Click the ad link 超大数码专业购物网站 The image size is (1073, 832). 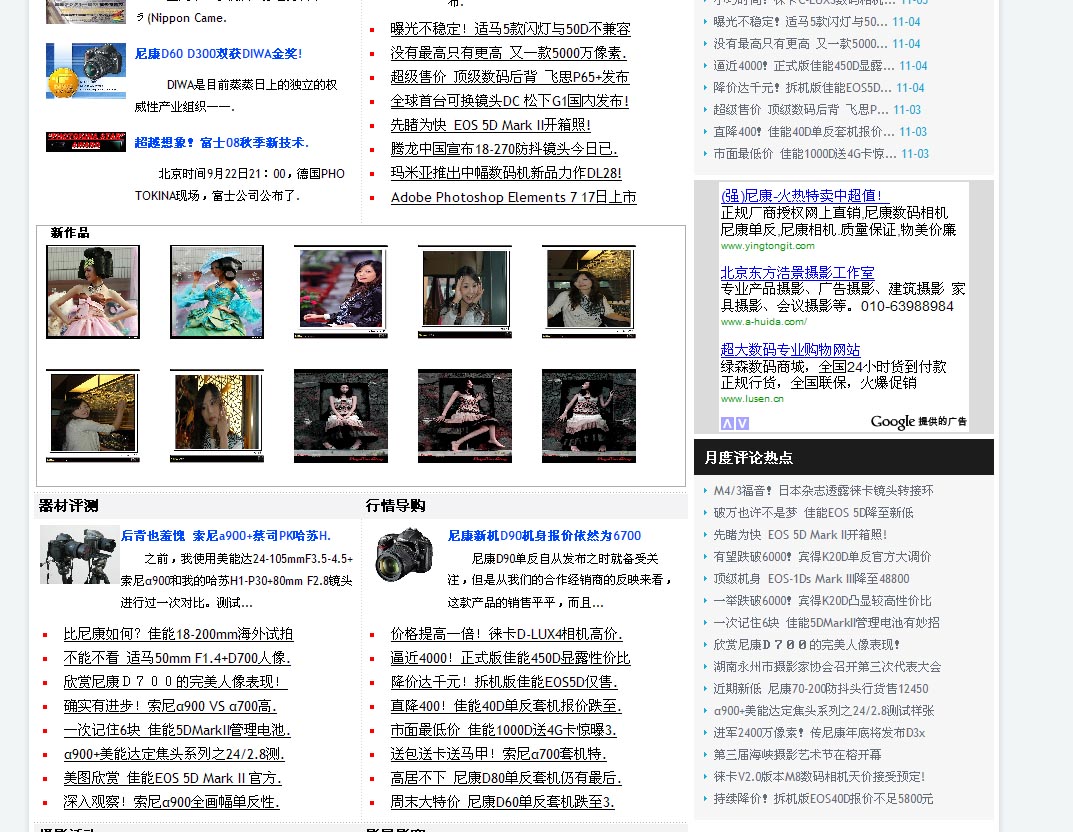(790, 350)
